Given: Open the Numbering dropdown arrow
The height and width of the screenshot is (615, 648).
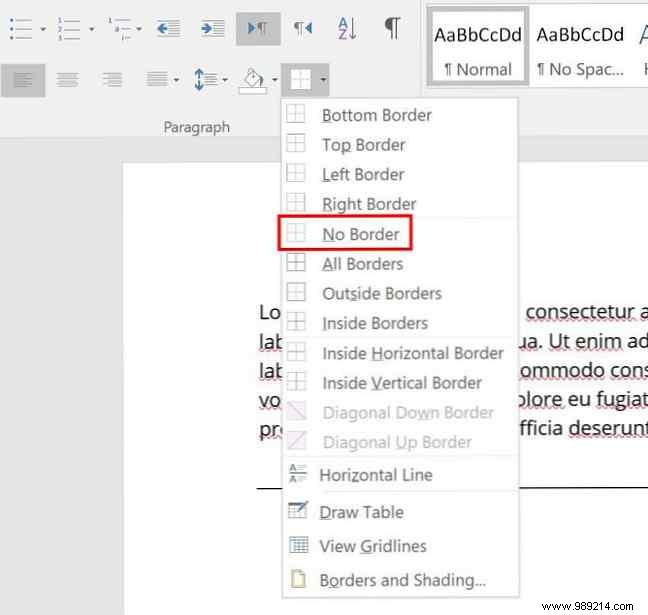Looking at the screenshot, I should coord(92,29).
